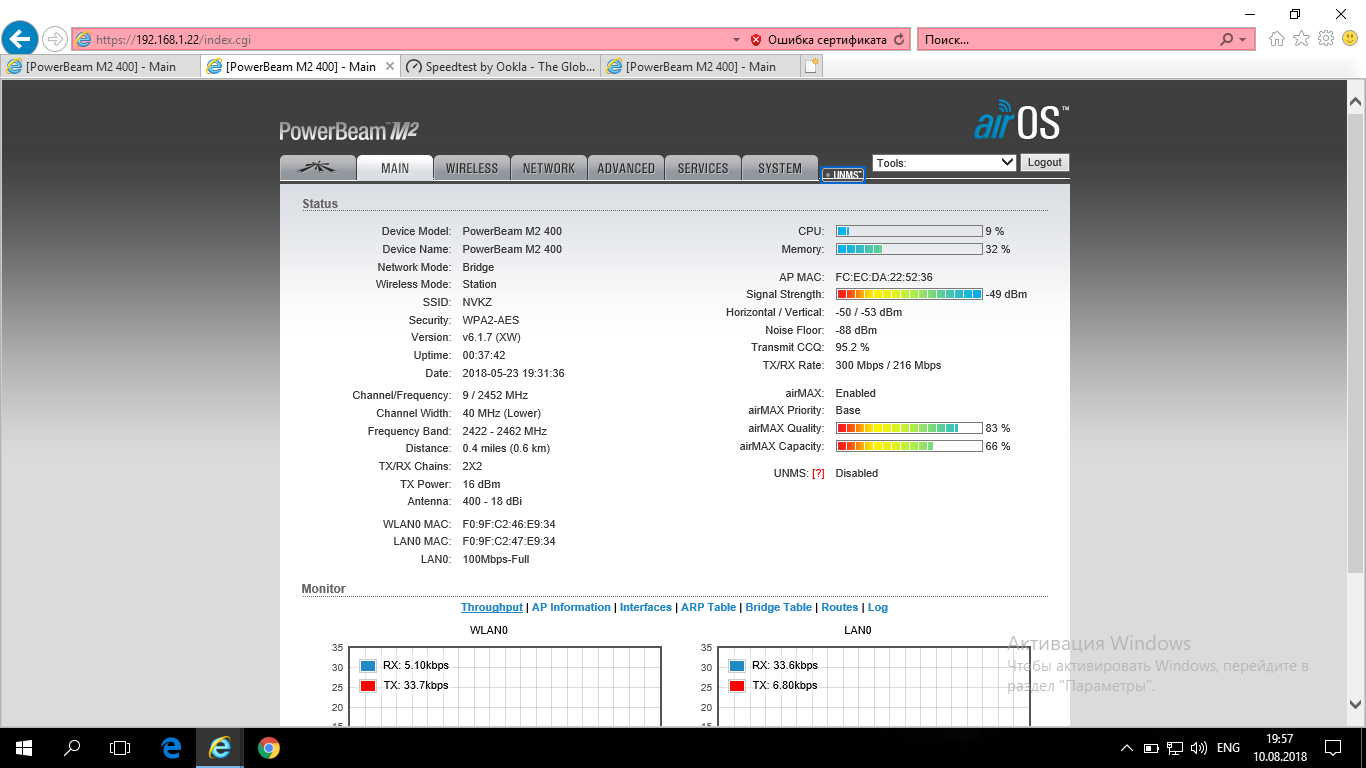Click the Logout button
Viewport: 1366px width, 768px height.
click(1044, 162)
